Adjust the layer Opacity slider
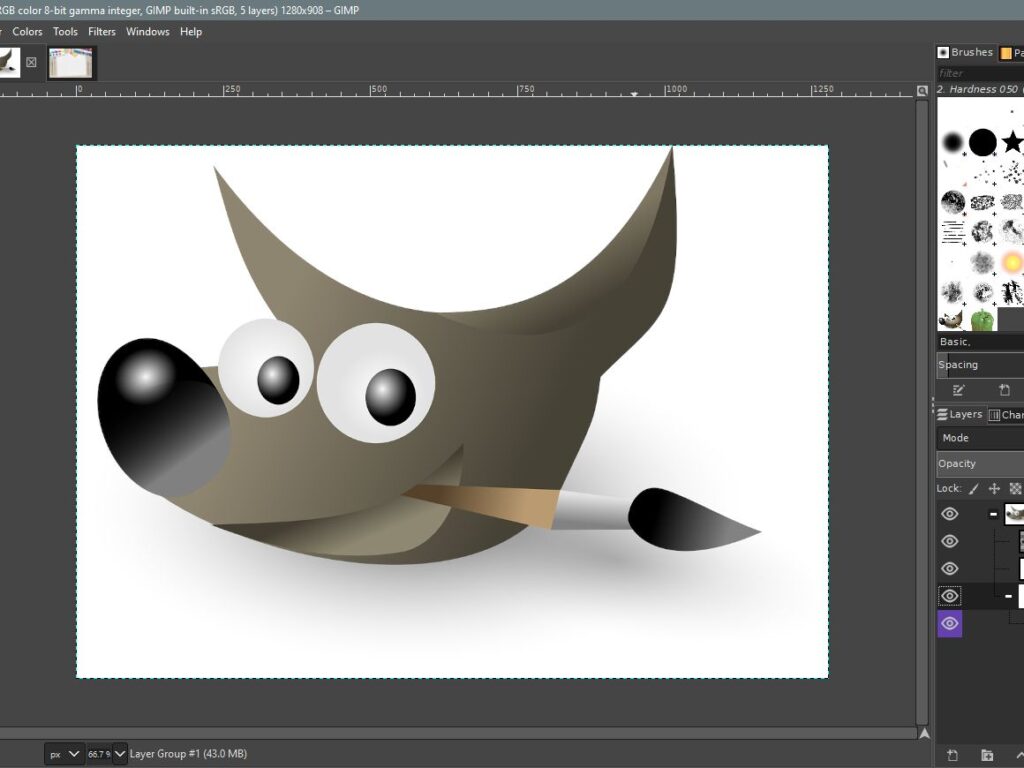This screenshot has width=1024, height=768. coord(980,464)
